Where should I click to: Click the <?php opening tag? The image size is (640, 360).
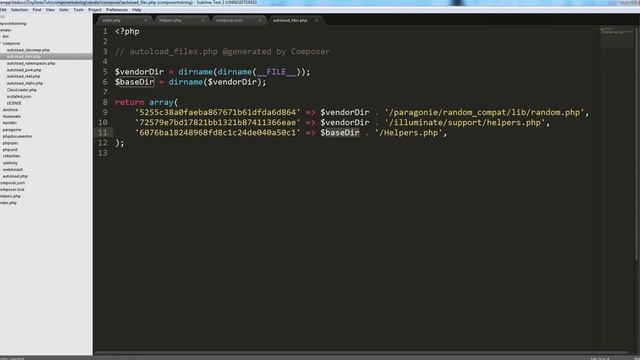click(127, 31)
